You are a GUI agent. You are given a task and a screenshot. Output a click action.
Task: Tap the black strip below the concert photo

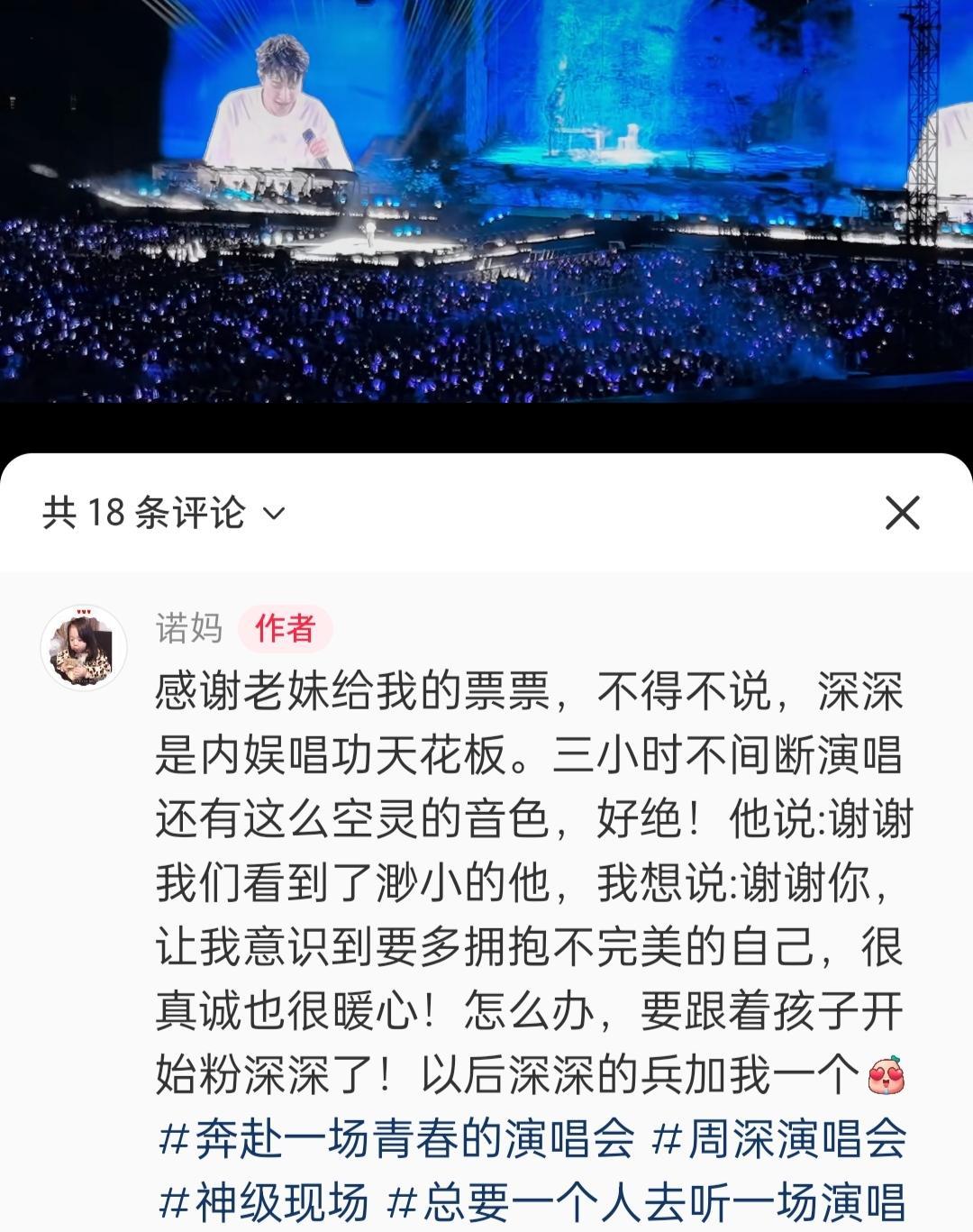pos(486,428)
